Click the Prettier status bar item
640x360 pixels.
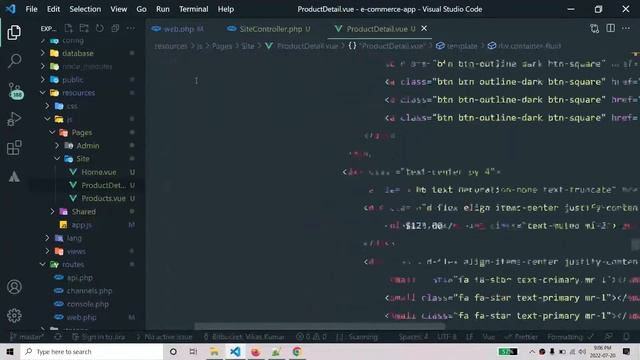(521, 337)
